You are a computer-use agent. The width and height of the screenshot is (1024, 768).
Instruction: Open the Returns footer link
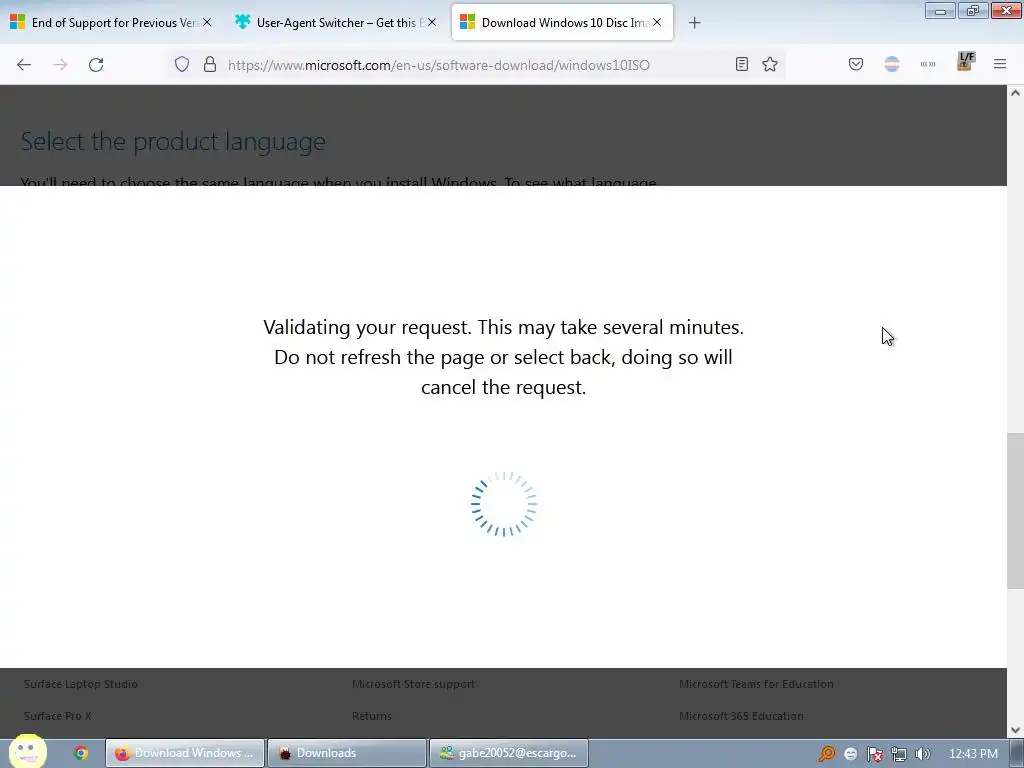coord(372,716)
